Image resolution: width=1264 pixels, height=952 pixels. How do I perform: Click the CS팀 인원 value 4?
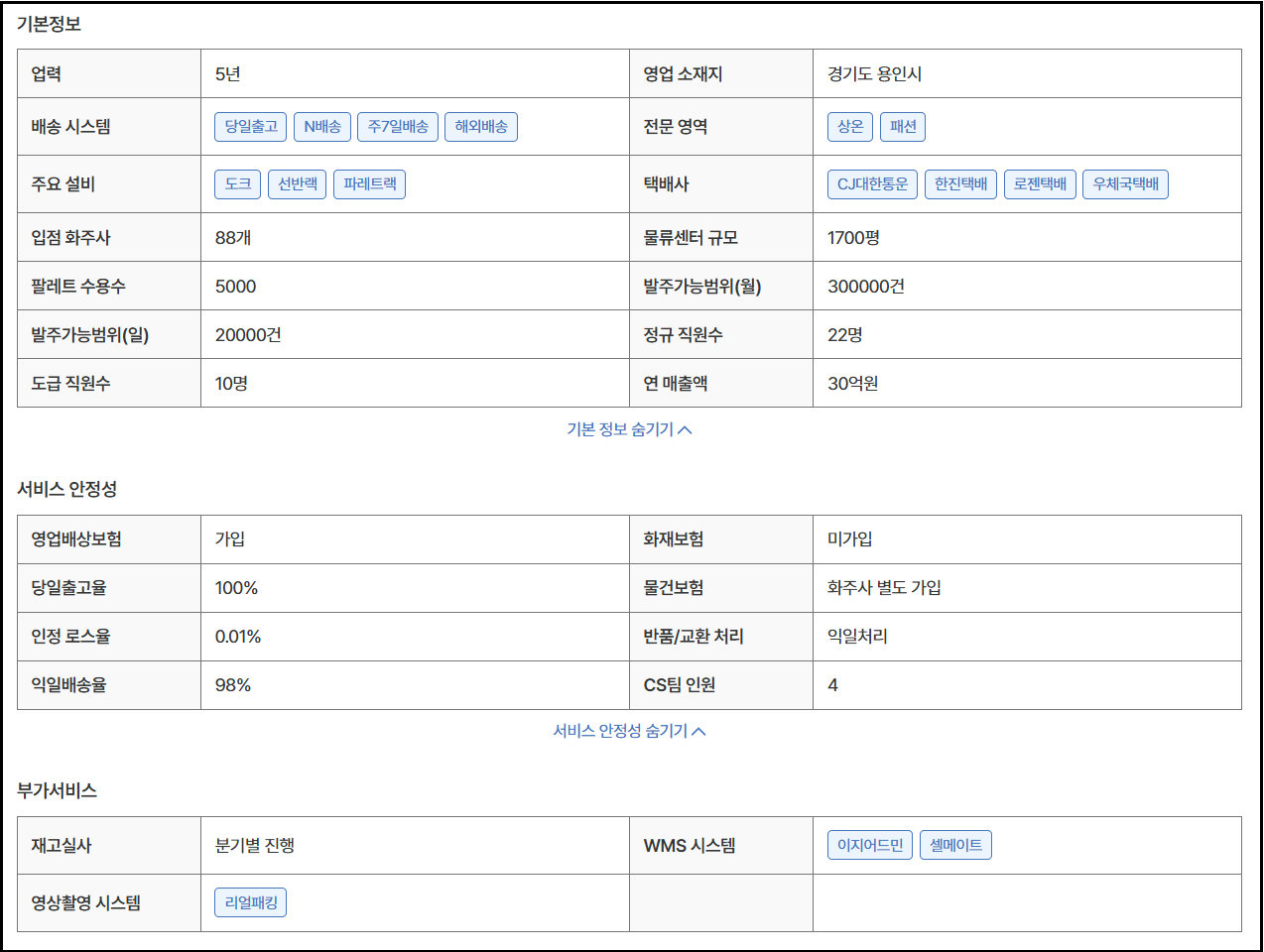click(832, 685)
